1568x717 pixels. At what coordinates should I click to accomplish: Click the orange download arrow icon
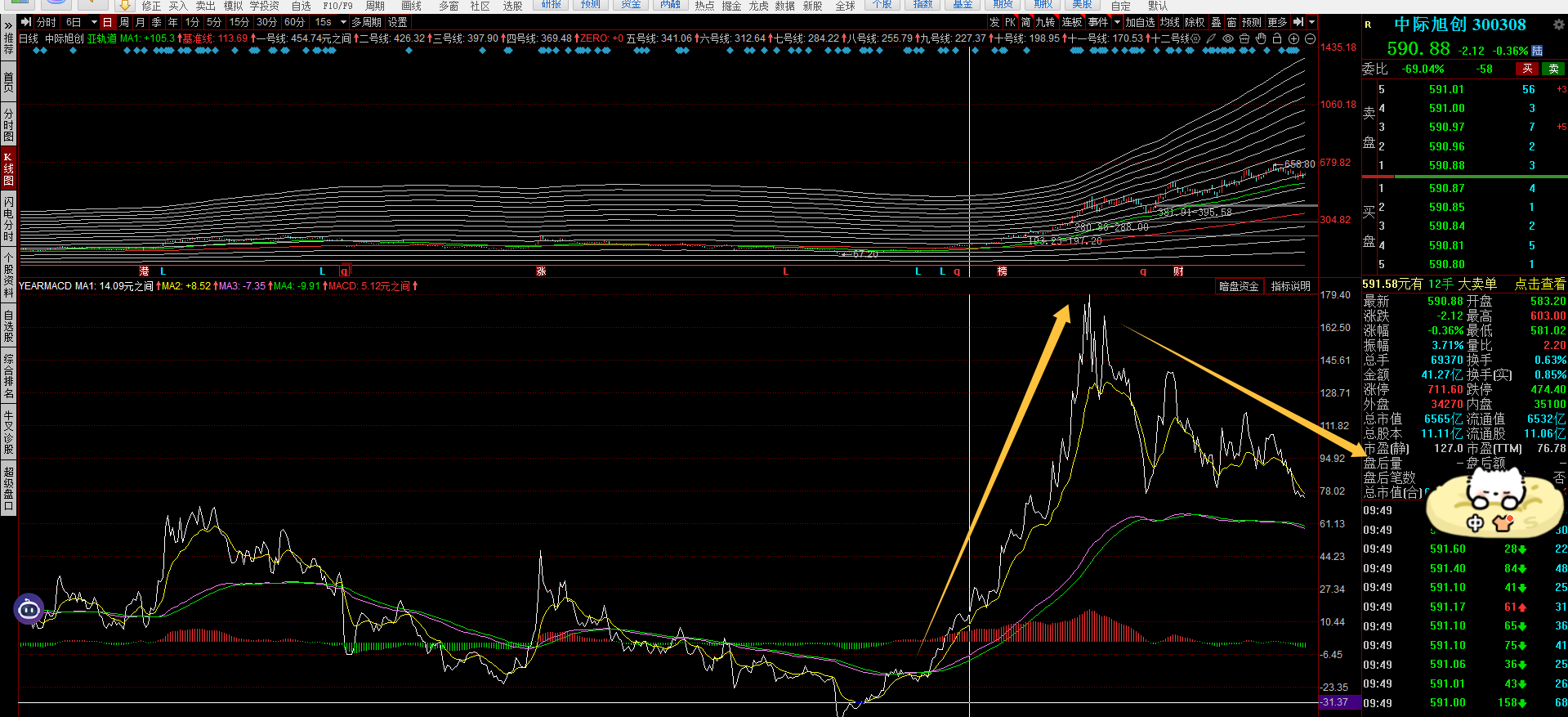[x=124, y=5]
